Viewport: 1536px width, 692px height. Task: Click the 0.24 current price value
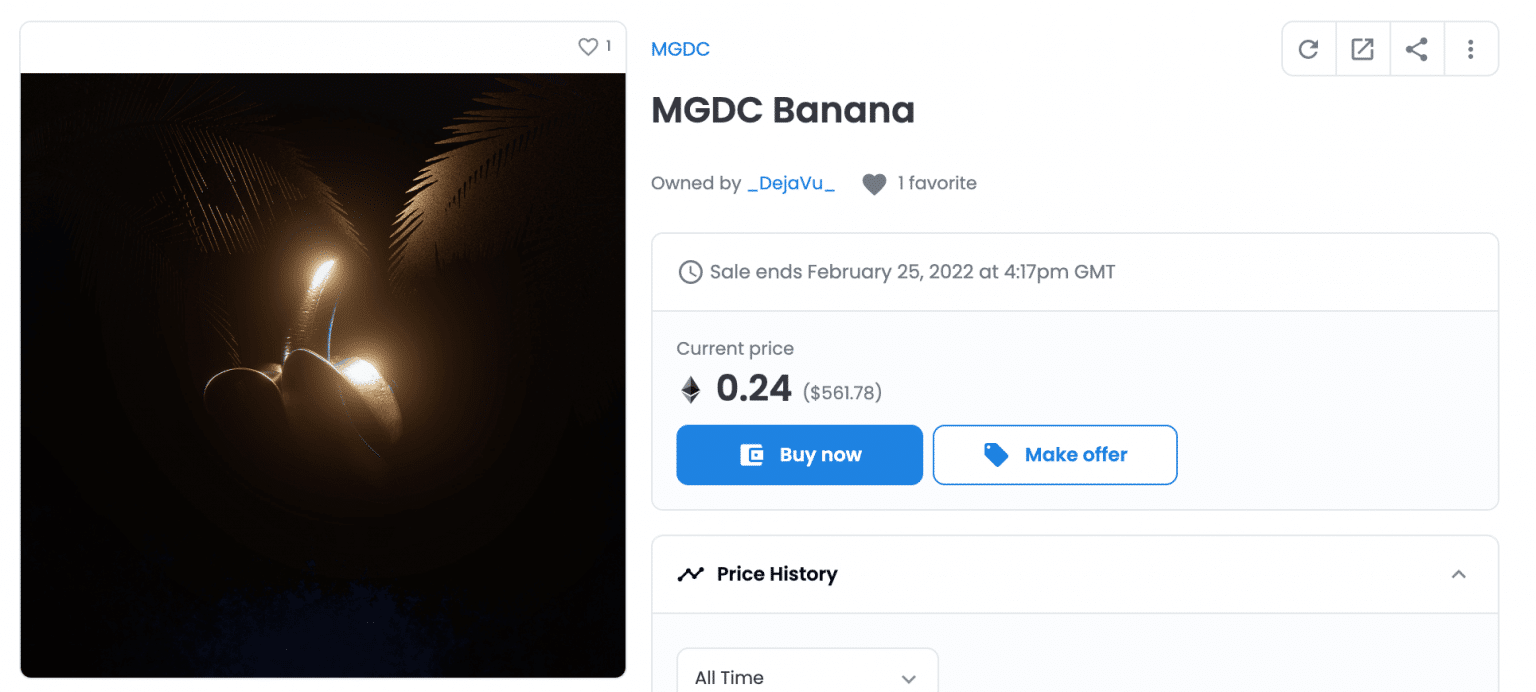(754, 388)
